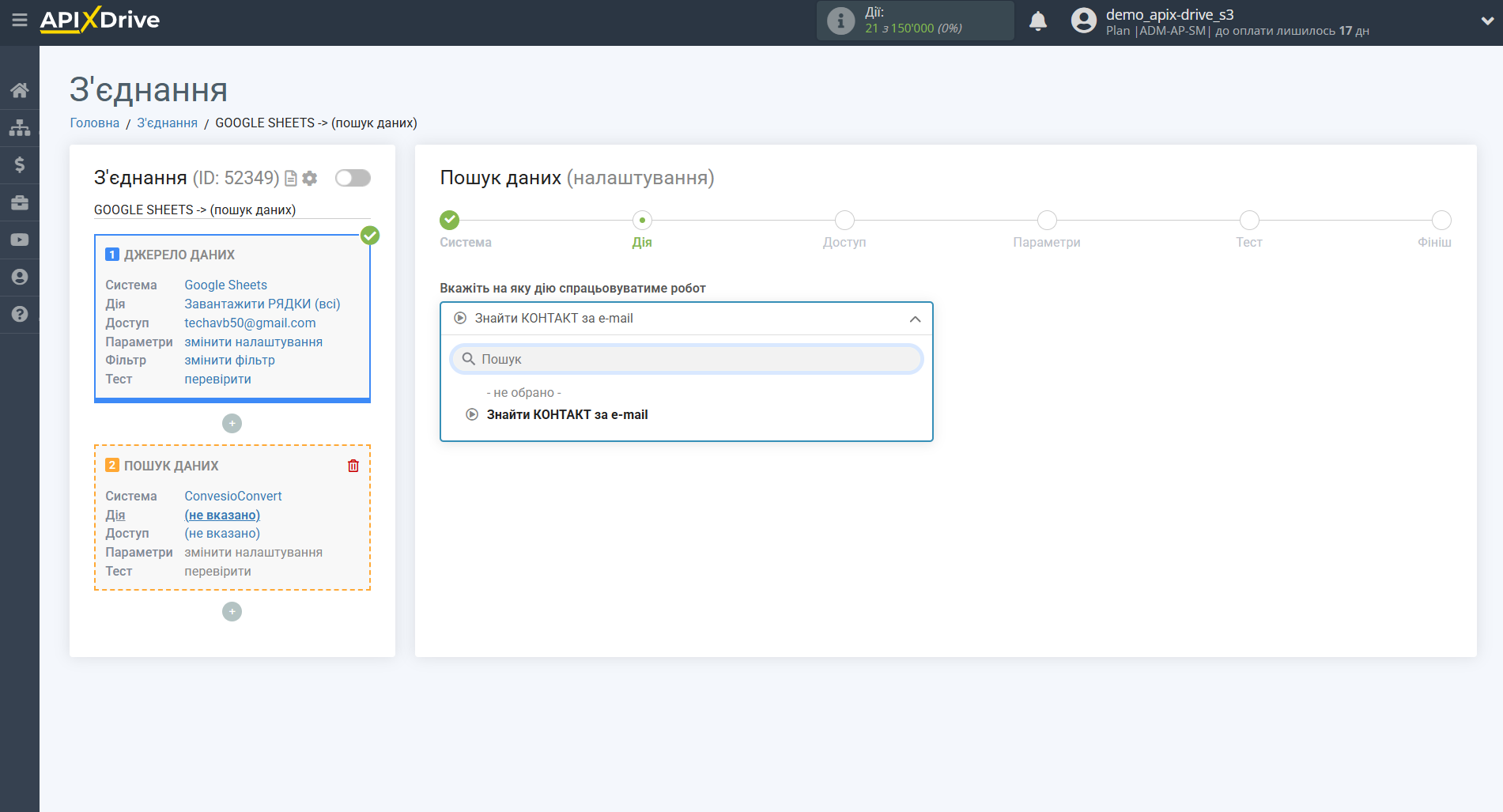Click the notifications bell icon
Image resolution: width=1503 pixels, height=812 pixels.
[x=1037, y=21]
